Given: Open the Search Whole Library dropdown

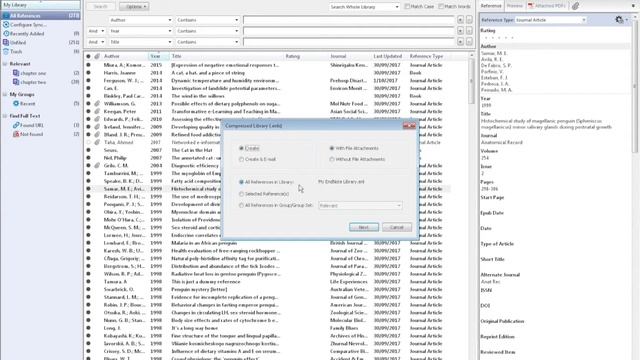Looking at the screenshot, I should pos(364,7).
